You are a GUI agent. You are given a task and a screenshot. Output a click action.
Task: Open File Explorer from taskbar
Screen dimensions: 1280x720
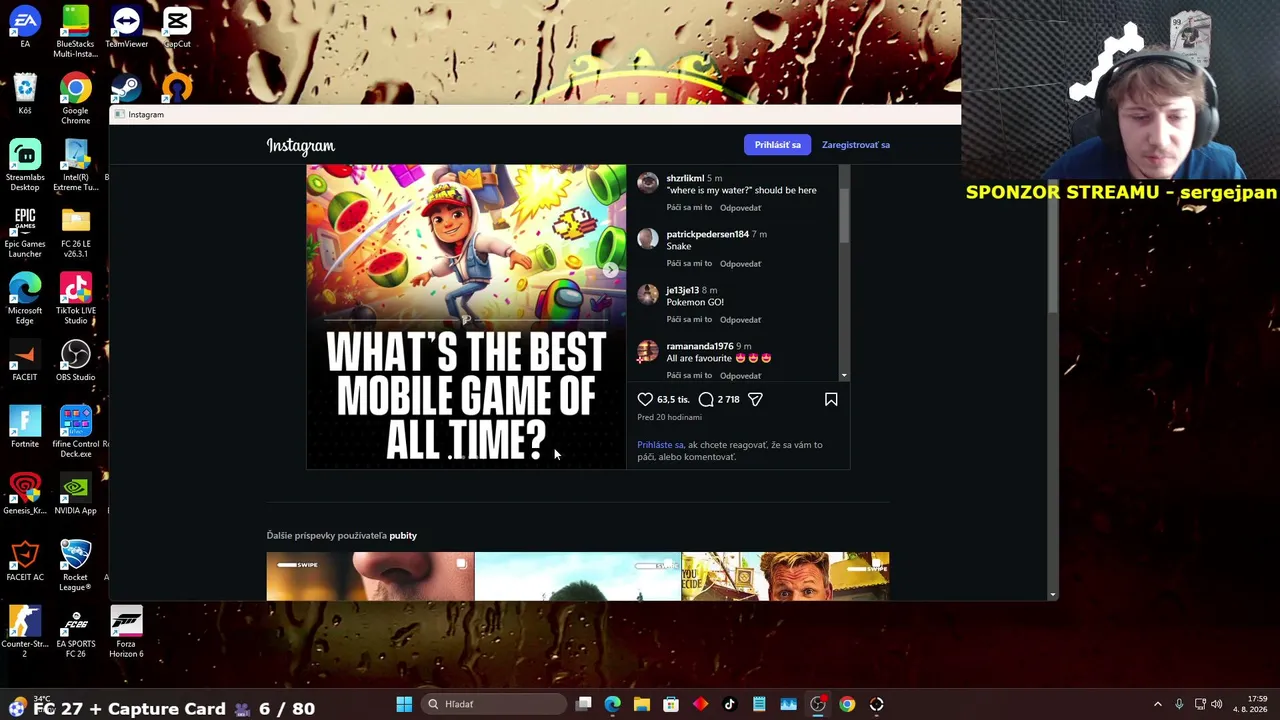coord(642,704)
